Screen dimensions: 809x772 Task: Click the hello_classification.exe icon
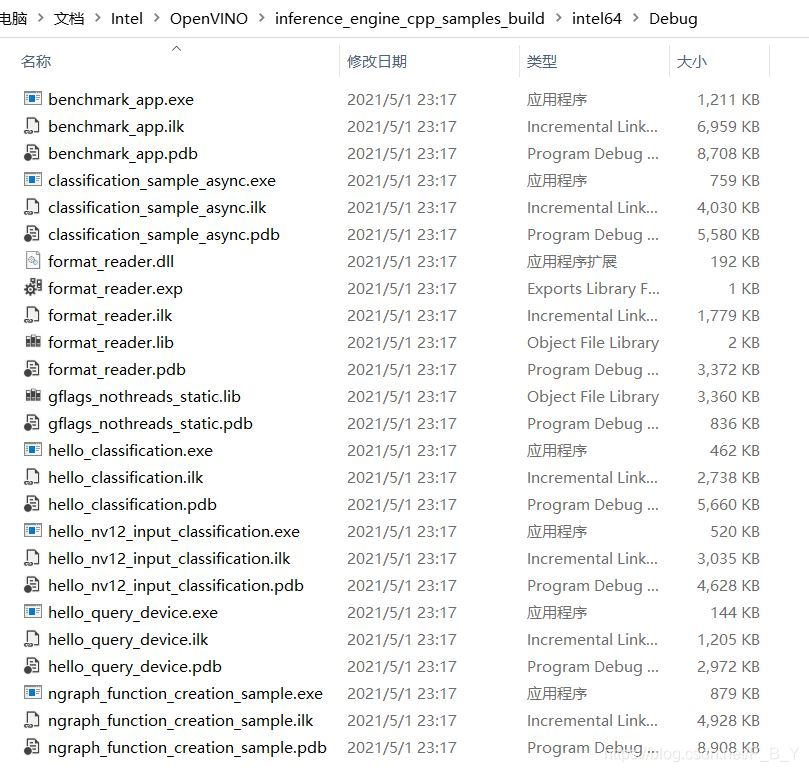pos(33,449)
